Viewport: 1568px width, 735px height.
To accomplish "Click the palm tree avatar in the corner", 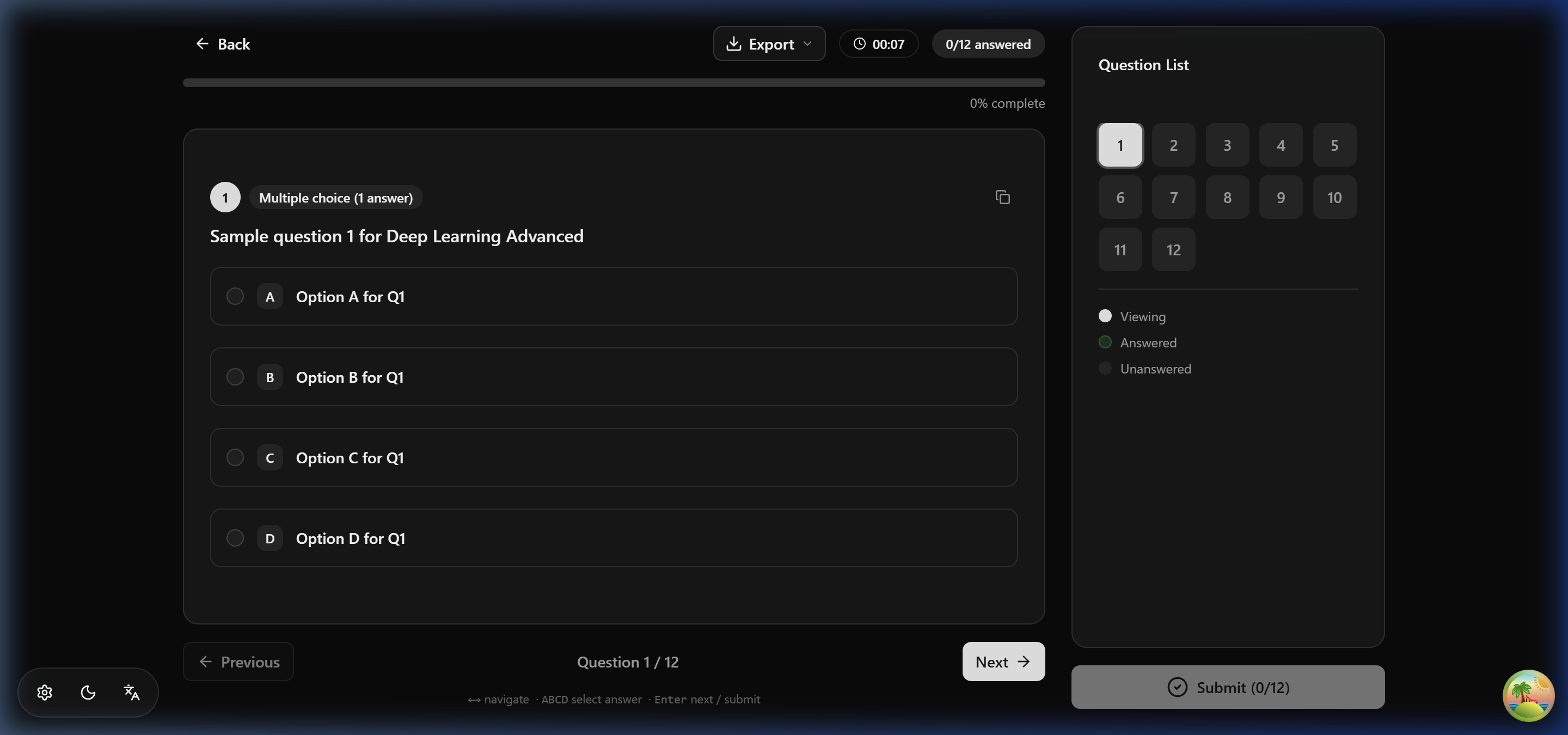I will [1528, 695].
